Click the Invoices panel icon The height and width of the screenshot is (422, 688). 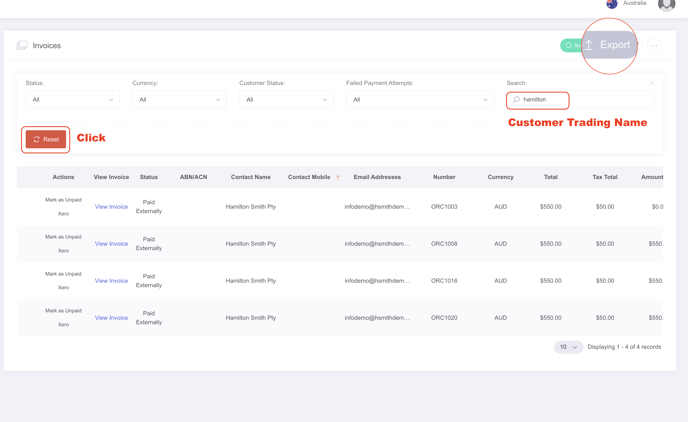[x=22, y=45]
